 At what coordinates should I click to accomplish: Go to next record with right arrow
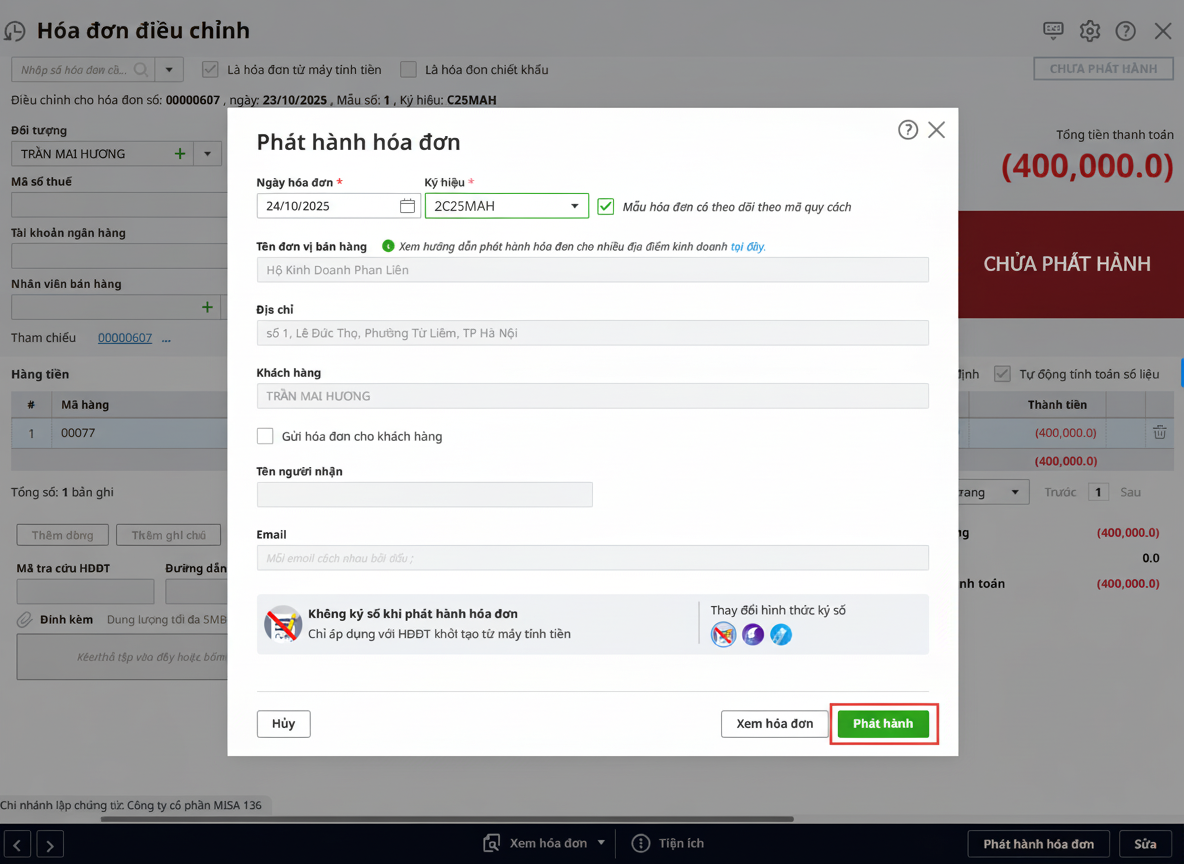50,844
